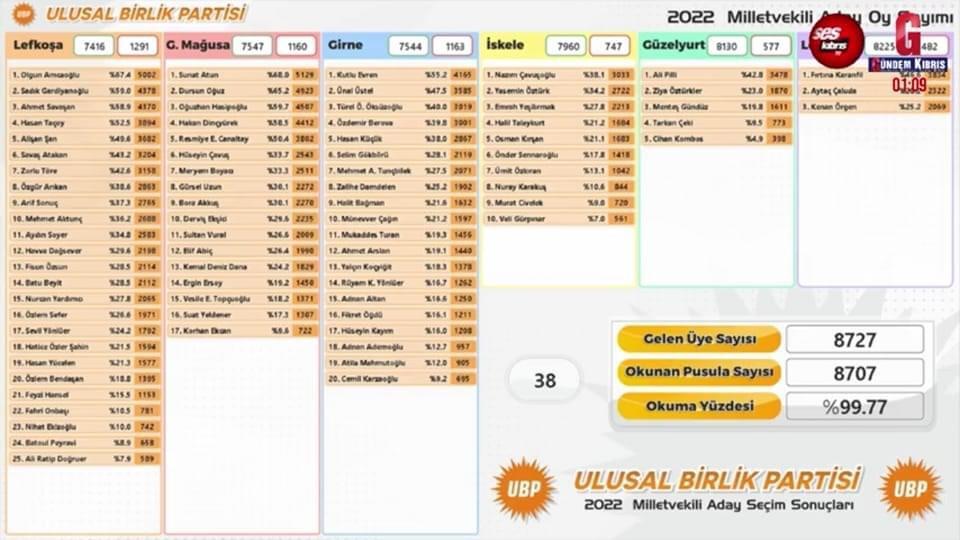Select the Lefkoşa district header
Viewport: 960px width, 540px height.
tap(40, 46)
